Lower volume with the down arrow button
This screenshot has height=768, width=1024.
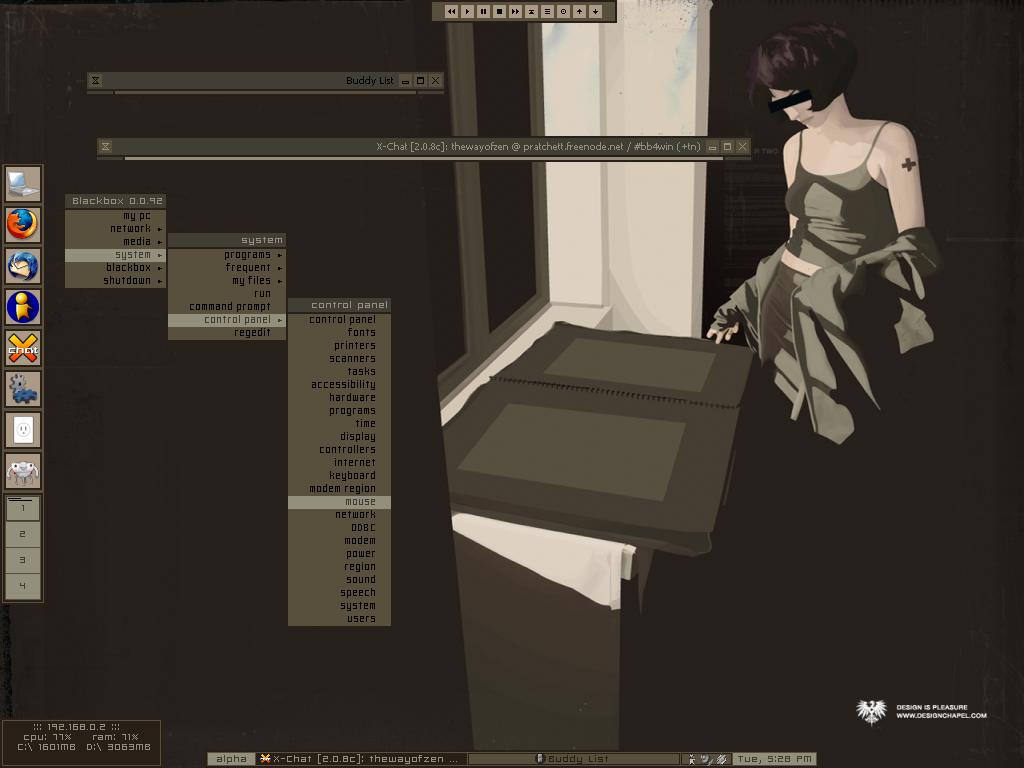pos(596,11)
